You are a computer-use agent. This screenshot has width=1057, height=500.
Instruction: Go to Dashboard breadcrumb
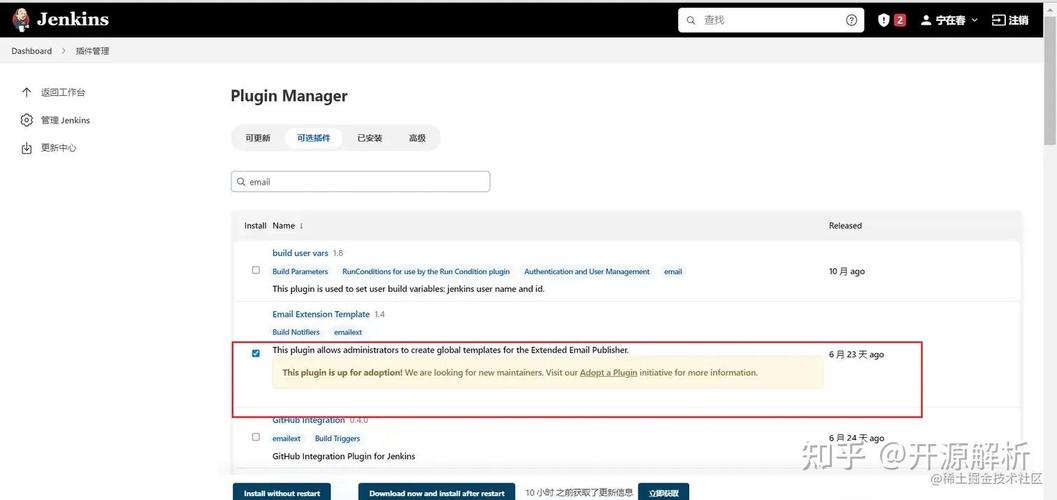31,51
